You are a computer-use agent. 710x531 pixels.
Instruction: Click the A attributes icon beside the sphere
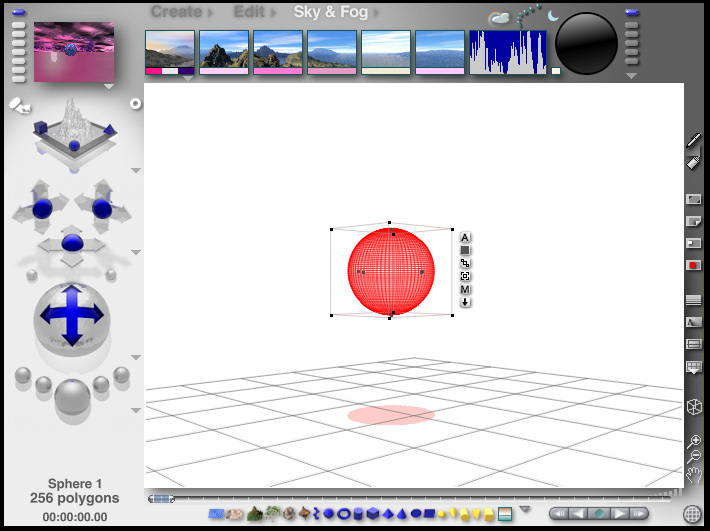465,237
